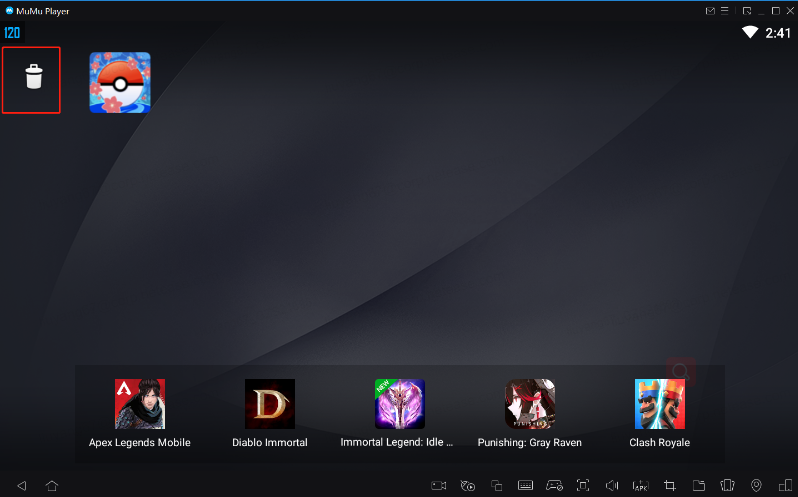Viewport: 798px width, 497px height.
Task: Click the Punishing: Gray Raven label text
Action: (x=530, y=443)
